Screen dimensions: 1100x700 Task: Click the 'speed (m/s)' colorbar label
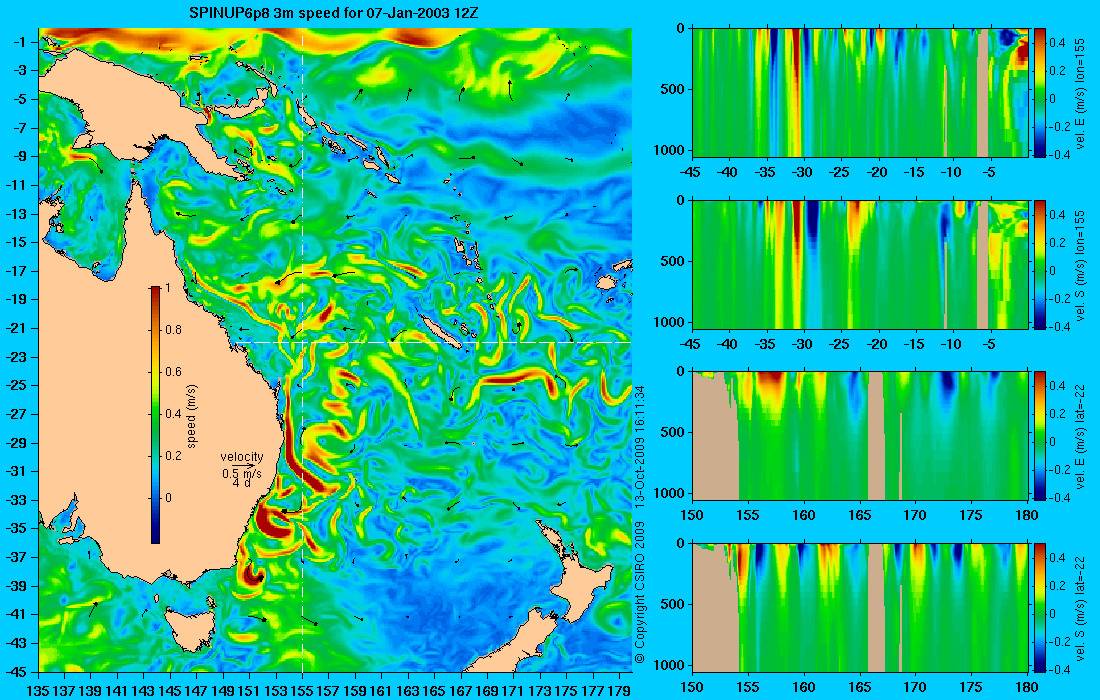[192, 416]
